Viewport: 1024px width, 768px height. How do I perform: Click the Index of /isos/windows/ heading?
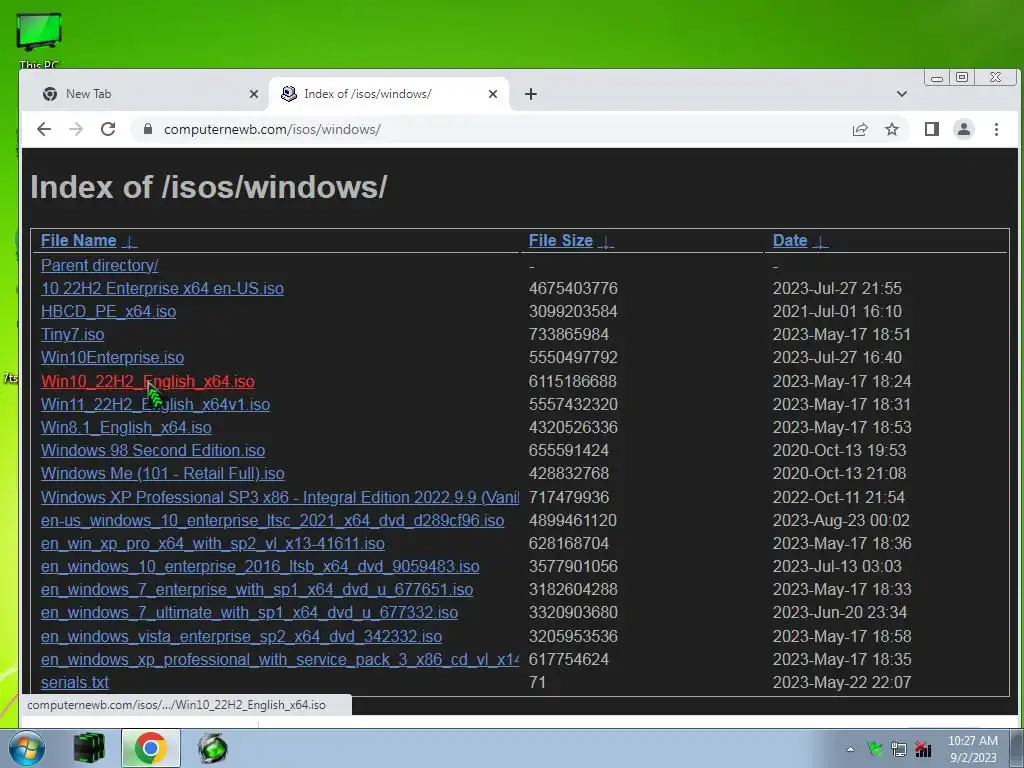point(209,187)
